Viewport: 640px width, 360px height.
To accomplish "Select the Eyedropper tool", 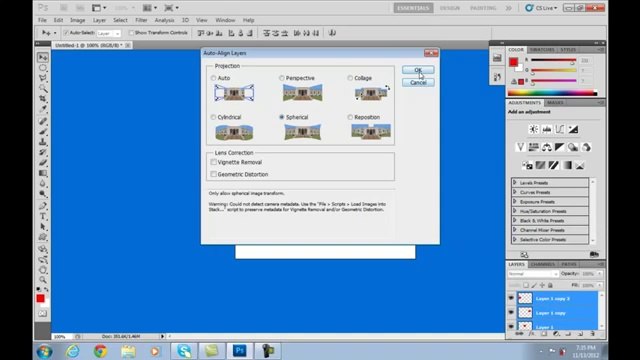I will click(x=43, y=109).
